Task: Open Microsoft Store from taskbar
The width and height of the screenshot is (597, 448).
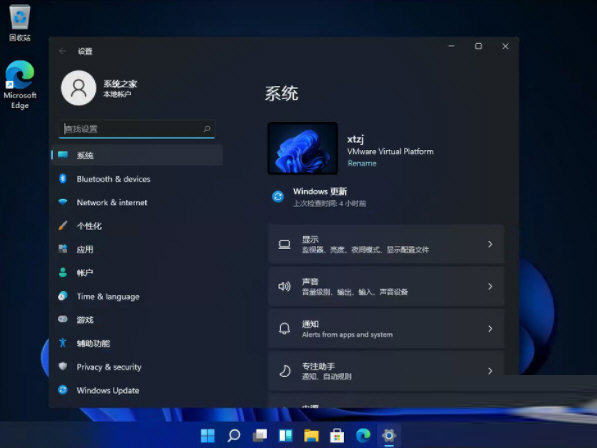Action: [x=337, y=435]
